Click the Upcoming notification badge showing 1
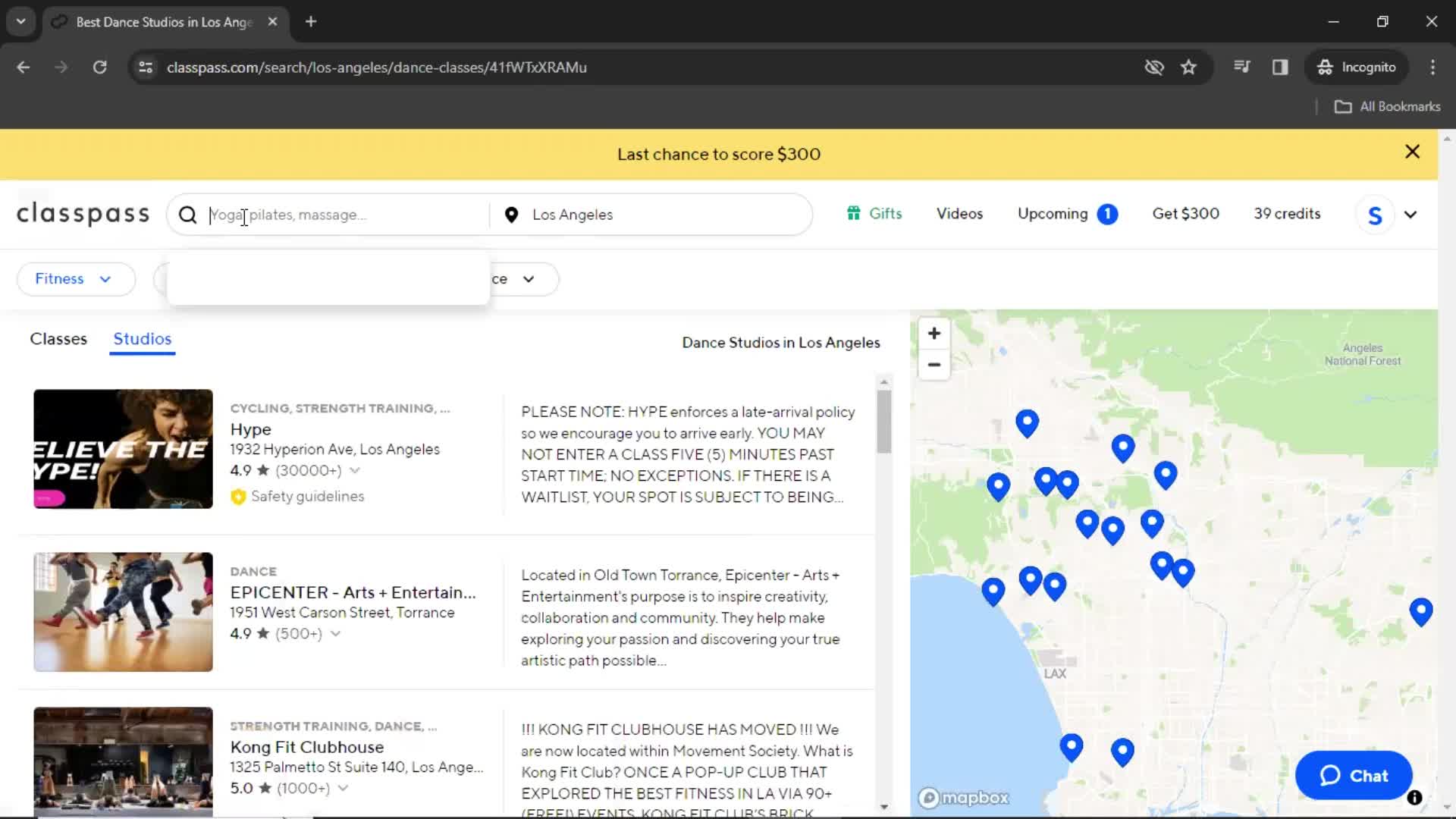The height and width of the screenshot is (819, 1456). [x=1107, y=214]
